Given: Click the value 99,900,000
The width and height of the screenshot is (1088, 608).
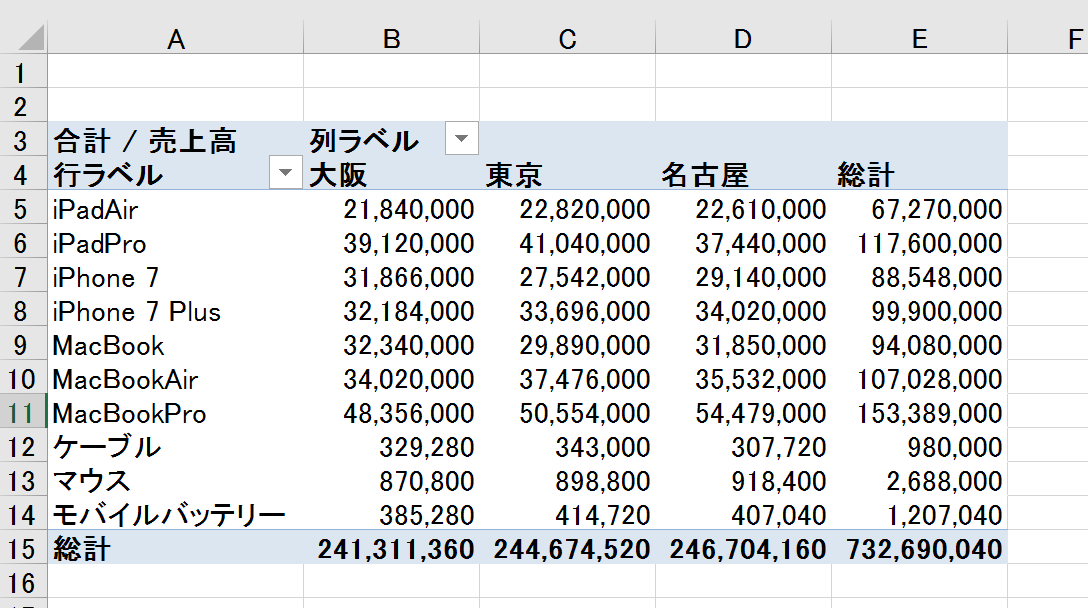Looking at the screenshot, I should [x=937, y=312].
